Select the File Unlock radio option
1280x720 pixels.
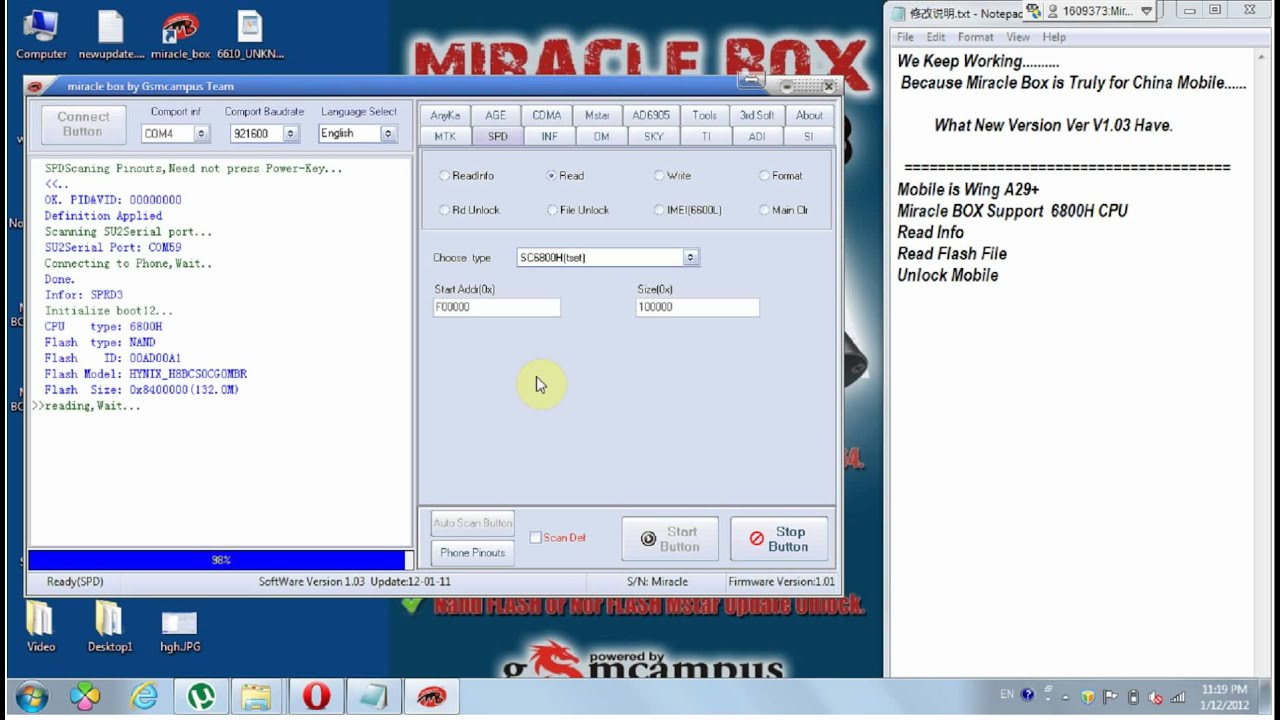tap(577, 210)
